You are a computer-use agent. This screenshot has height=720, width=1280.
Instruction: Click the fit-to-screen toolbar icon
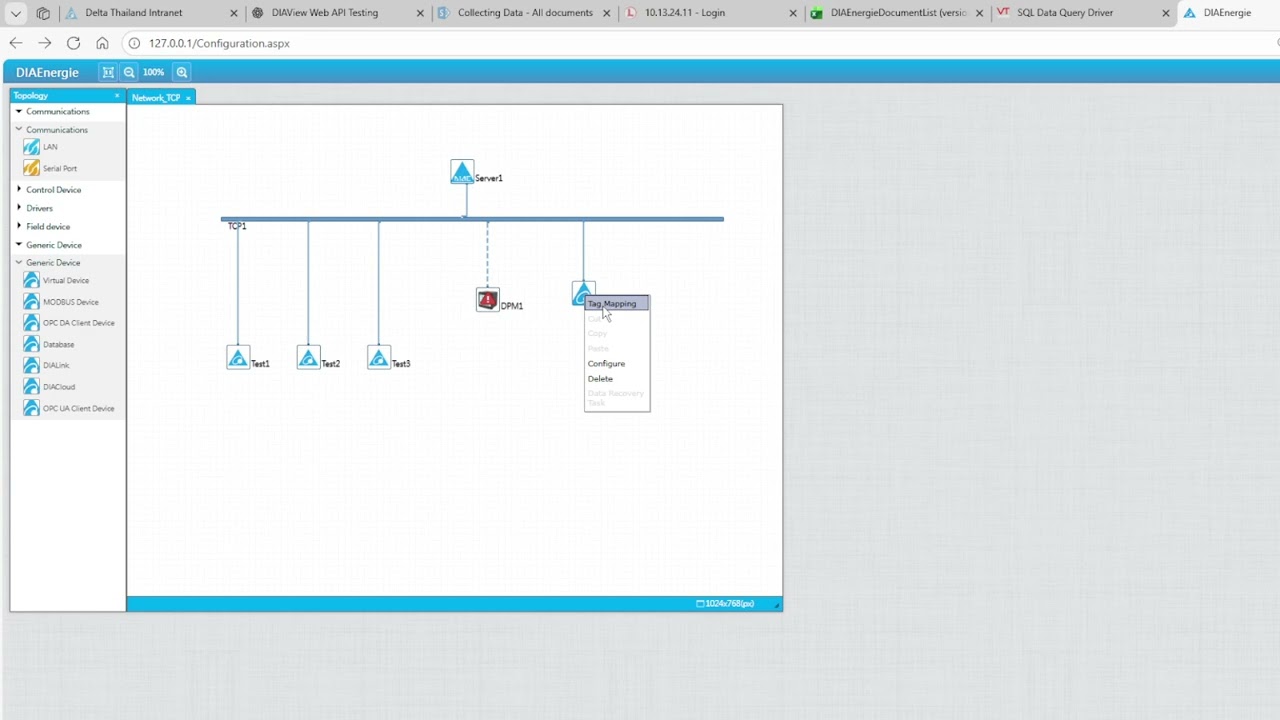click(108, 72)
